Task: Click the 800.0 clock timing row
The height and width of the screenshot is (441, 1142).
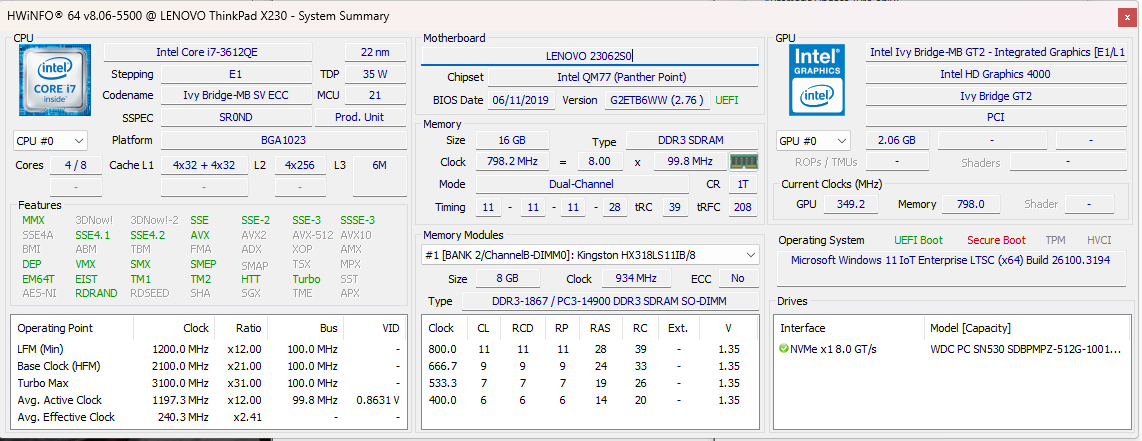Action: click(589, 349)
